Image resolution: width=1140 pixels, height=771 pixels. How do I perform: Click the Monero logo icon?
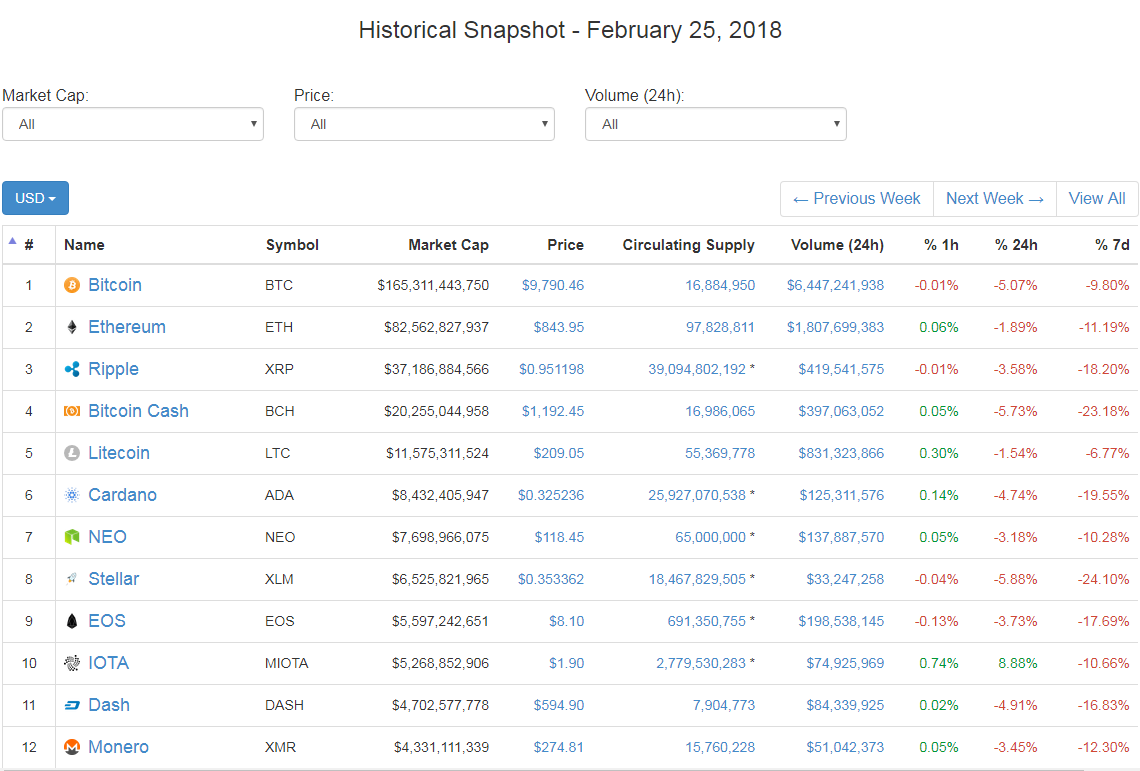click(x=71, y=747)
